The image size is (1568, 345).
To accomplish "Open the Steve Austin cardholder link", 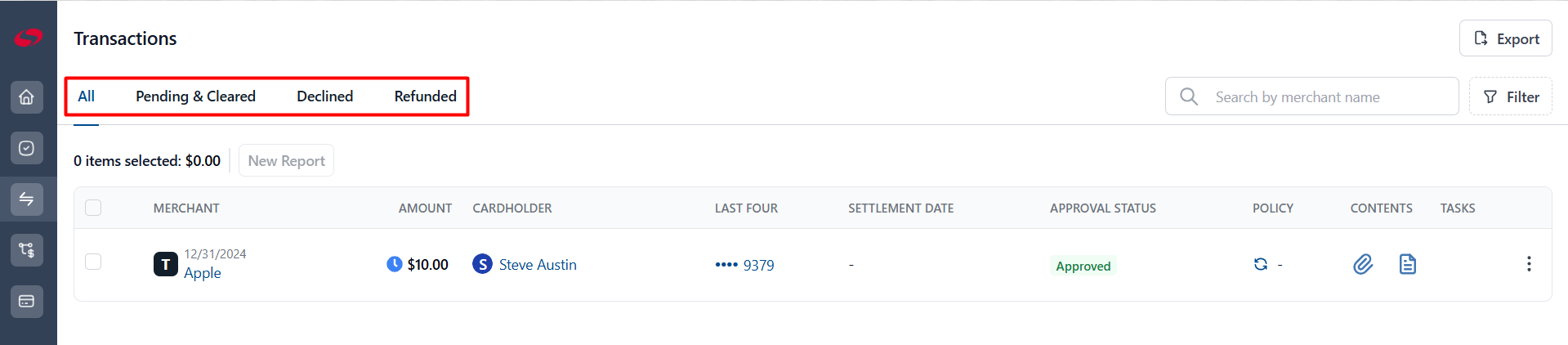I will [538, 265].
